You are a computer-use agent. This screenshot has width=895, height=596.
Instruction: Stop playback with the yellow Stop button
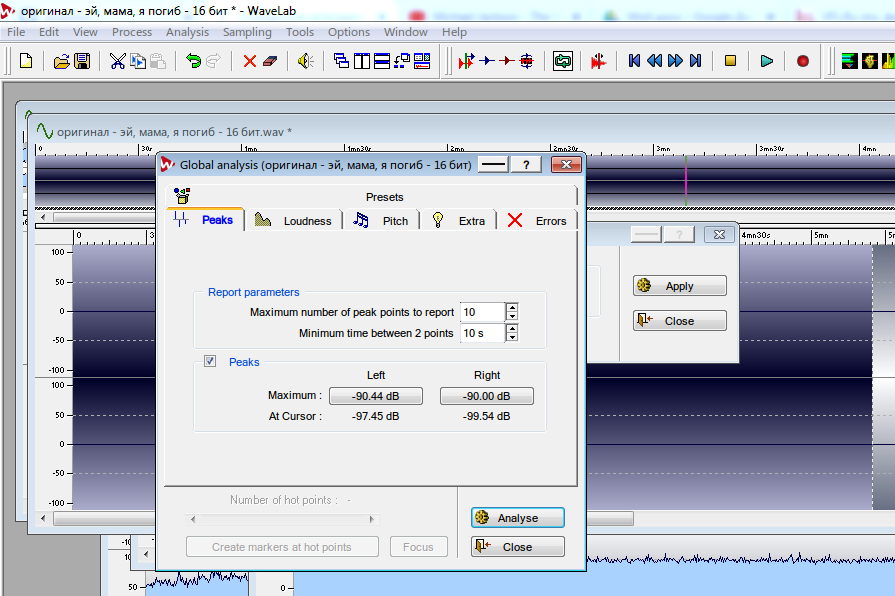pos(730,61)
